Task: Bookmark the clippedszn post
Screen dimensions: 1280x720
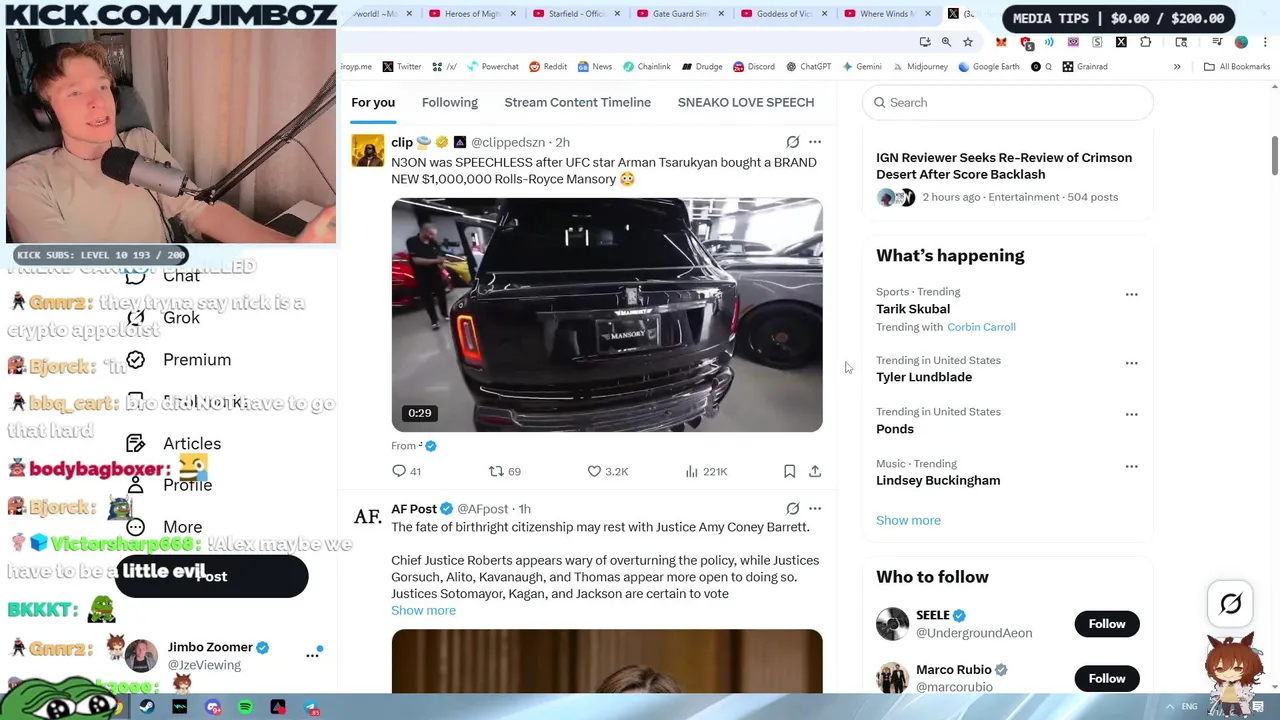Action: (x=789, y=471)
